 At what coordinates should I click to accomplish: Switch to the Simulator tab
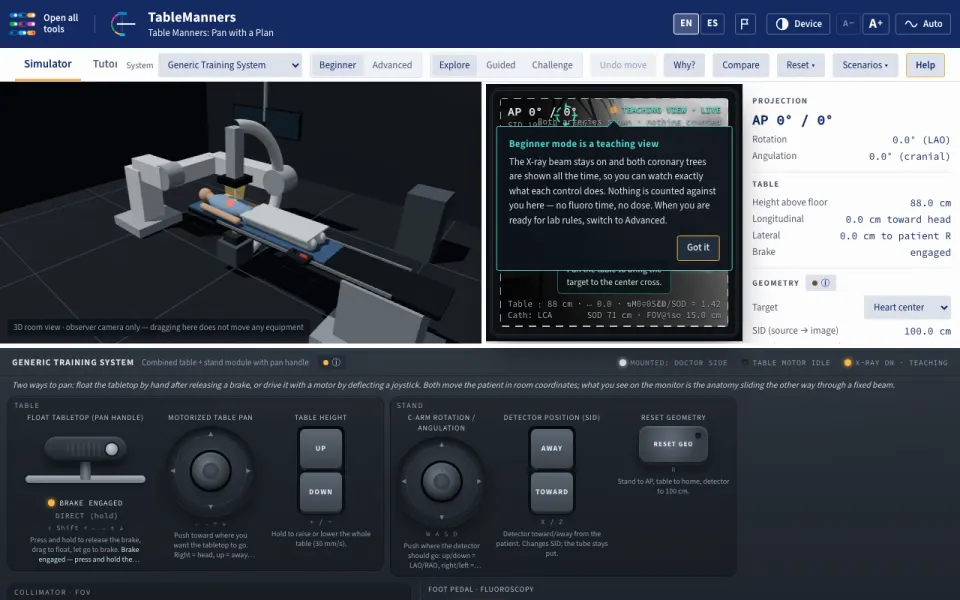click(x=48, y=64)
